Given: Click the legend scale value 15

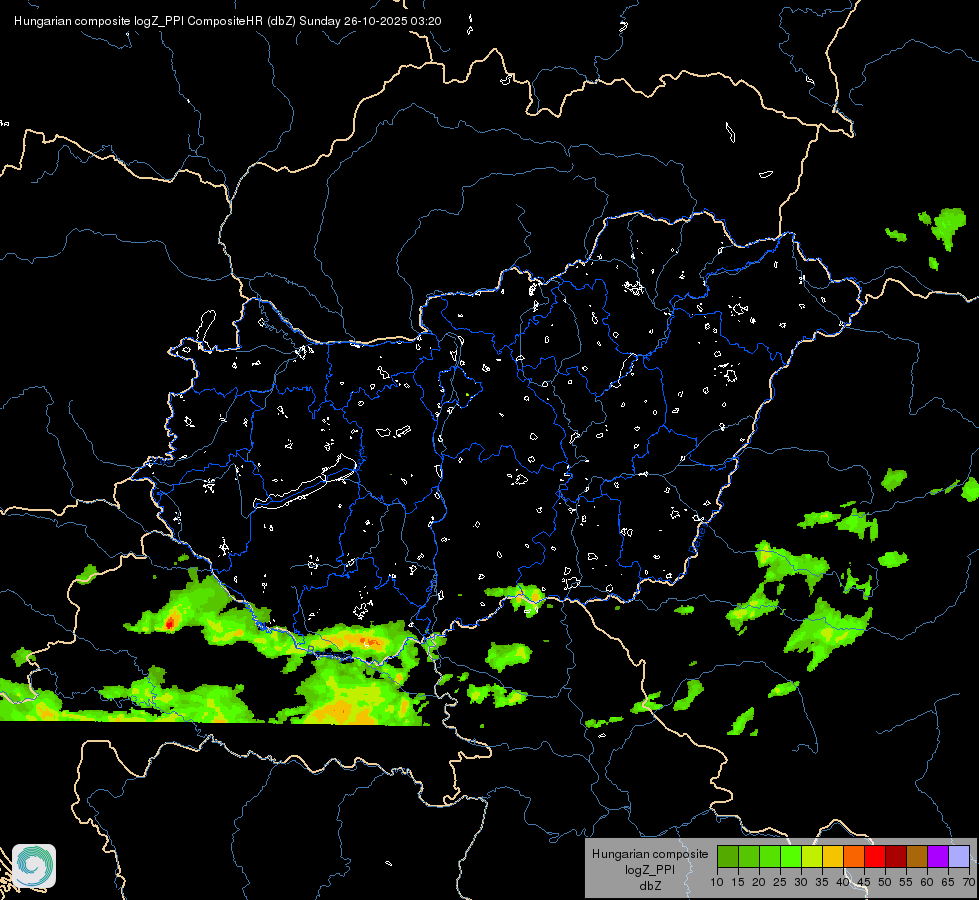Looking at the screenshot, I should point(738,883).
